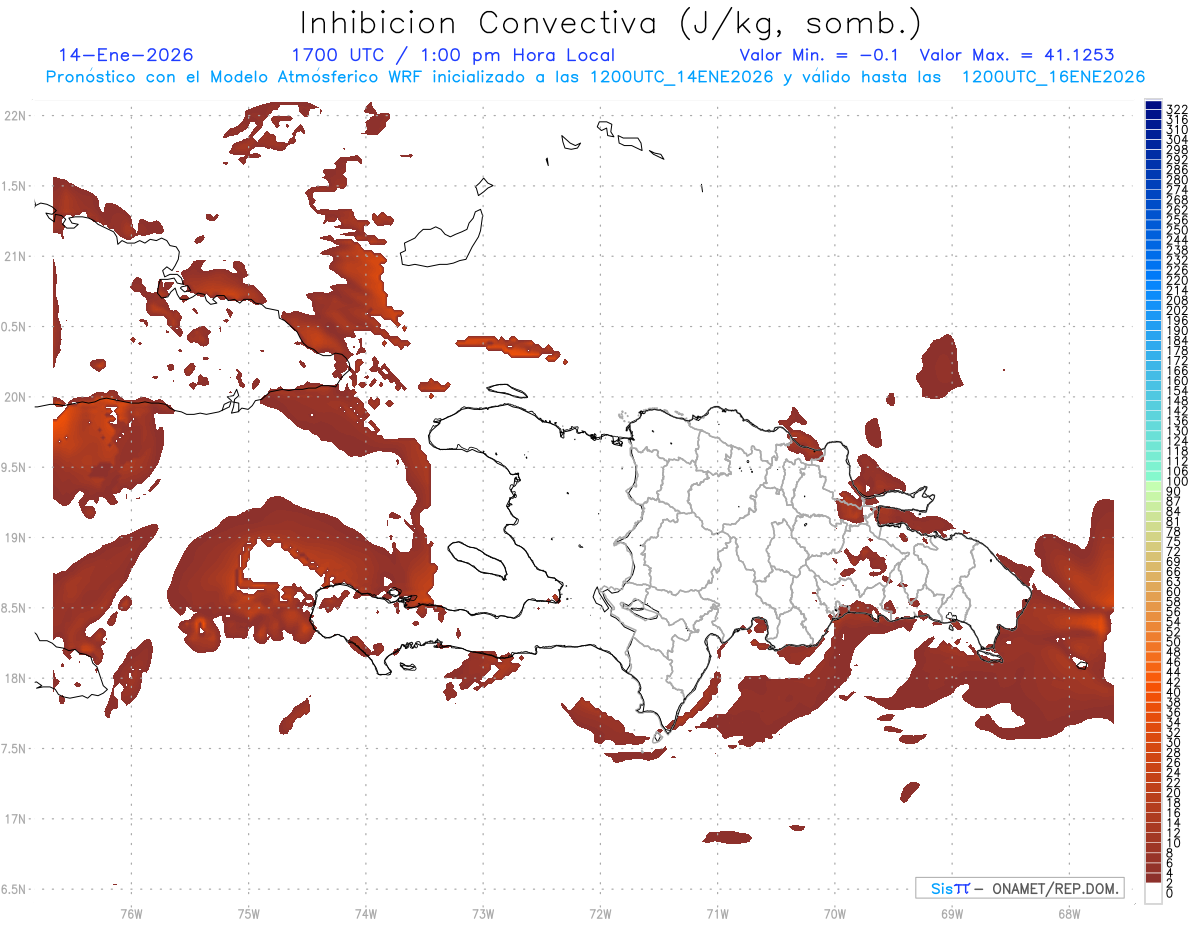
Task: Click the white swatch labeled 0
Action: [1153, 893]
